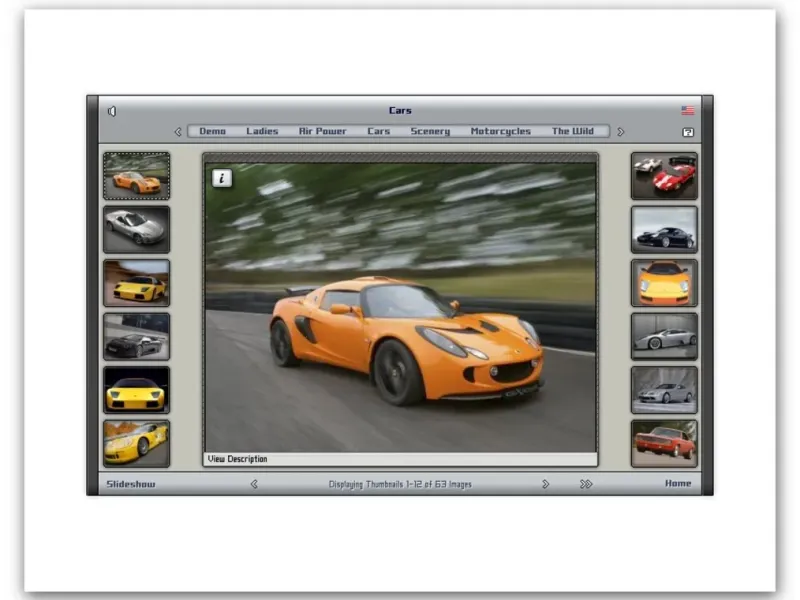Click the info icon on main image
Screen dimensions: 800x600
coord(222,178)
